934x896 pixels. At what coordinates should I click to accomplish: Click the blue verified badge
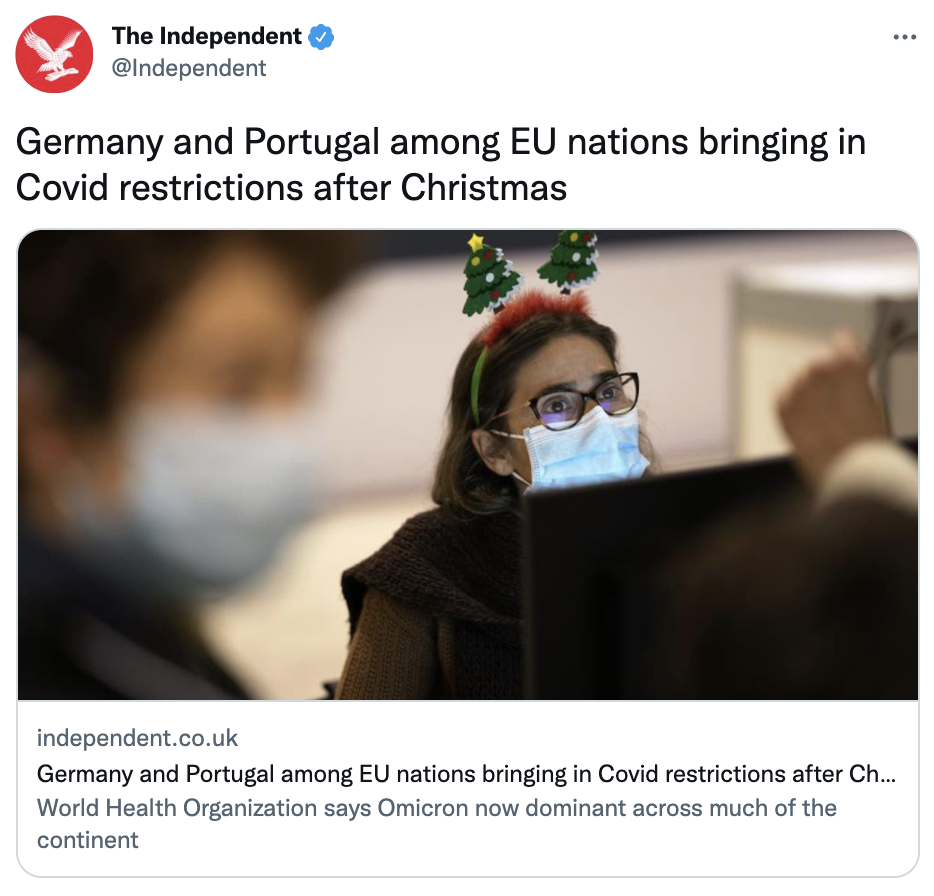click(x=321, y=37)
